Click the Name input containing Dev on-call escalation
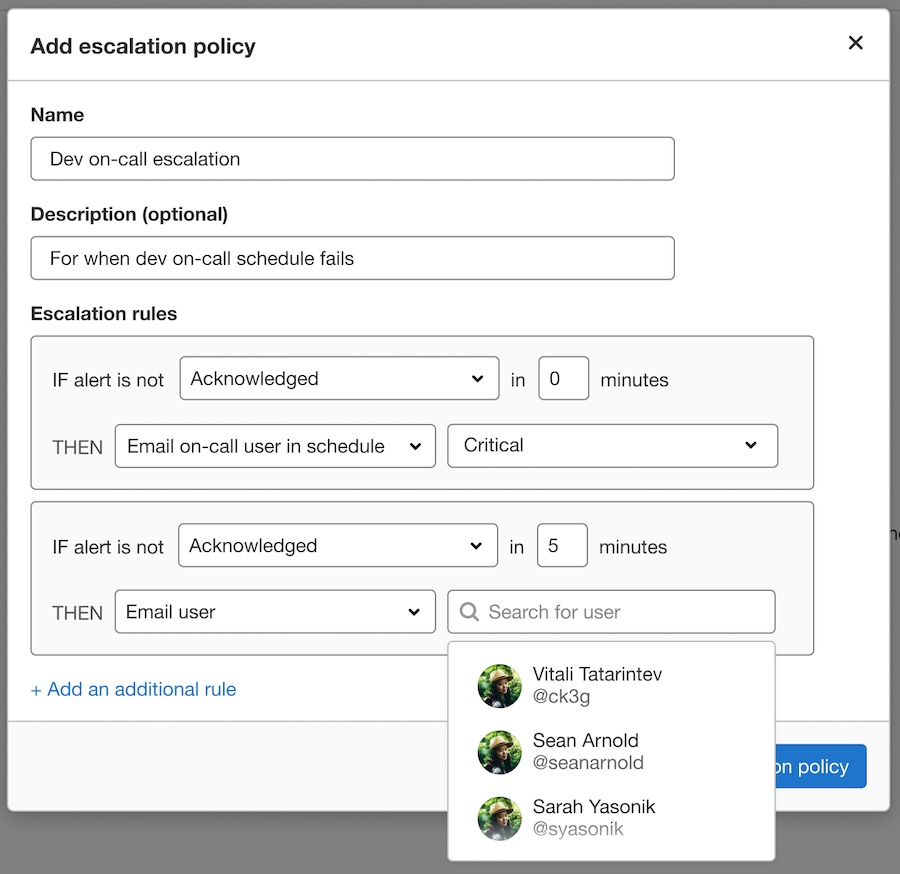 pyautogui.click(x=352, y=158)
